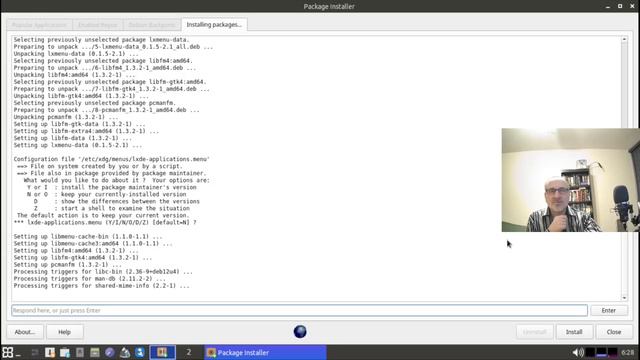This screenshot has height=360, width=640.
Task: Select the Package Installer taskbar button
Action: 265,352
